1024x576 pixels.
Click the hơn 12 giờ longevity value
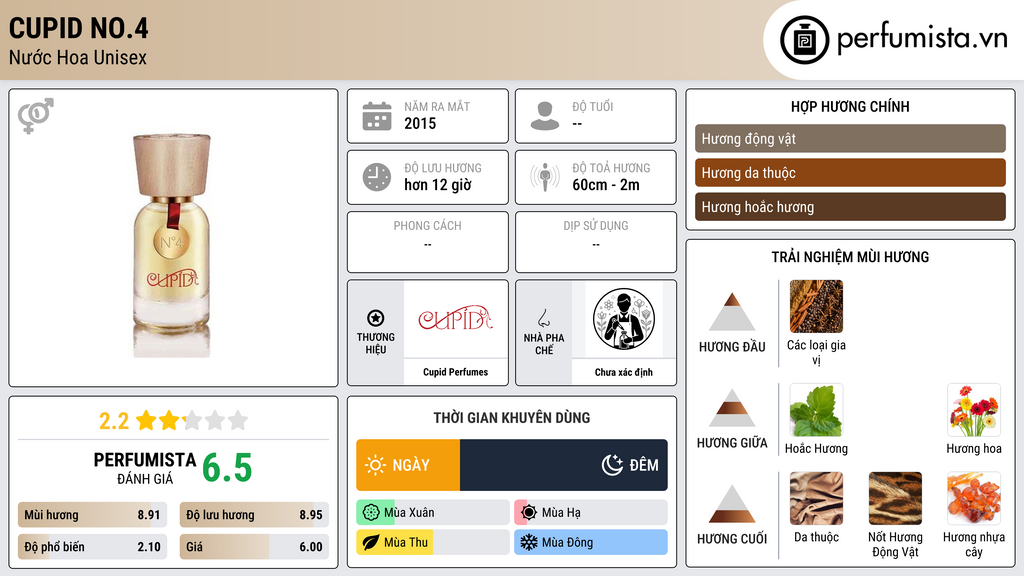438,185
